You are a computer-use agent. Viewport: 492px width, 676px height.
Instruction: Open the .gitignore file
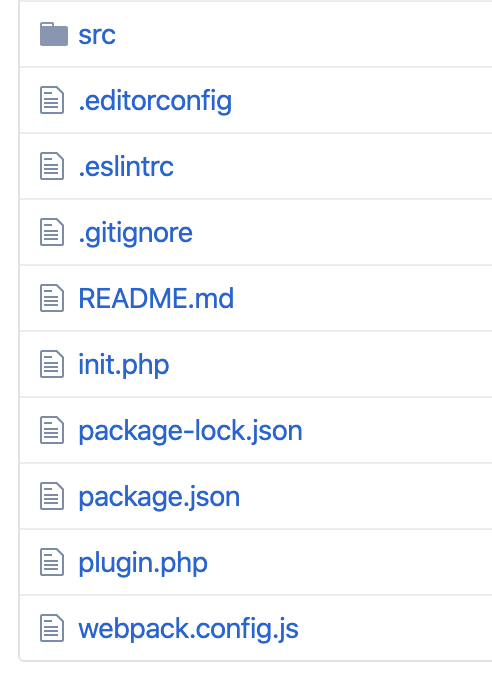point(135,234)
